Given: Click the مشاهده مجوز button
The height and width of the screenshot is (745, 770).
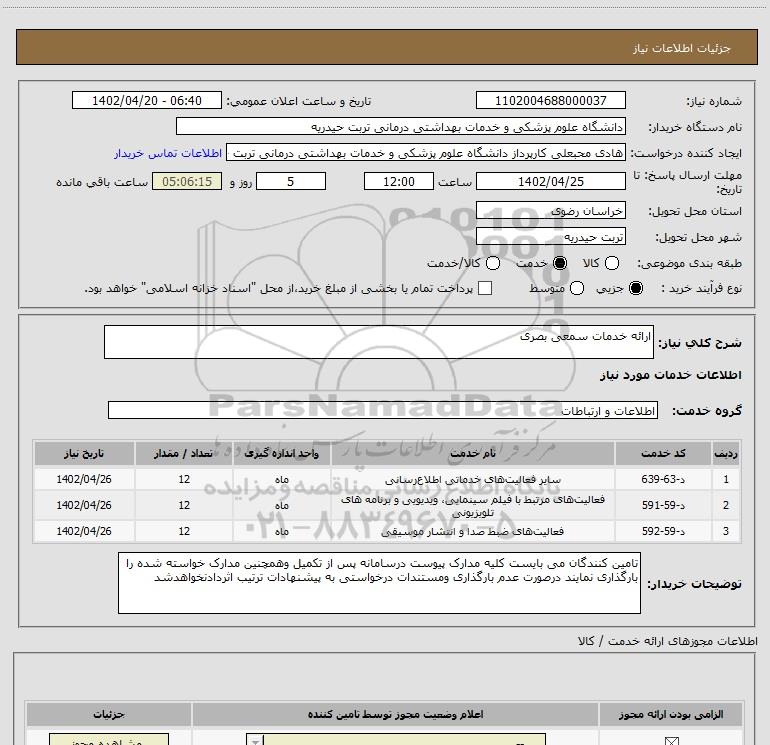Looking at the screenshot, I should (x=109, y=740).
